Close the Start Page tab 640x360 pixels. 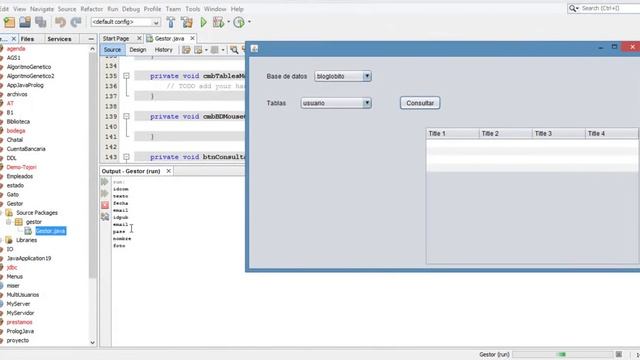coord(139,38)
